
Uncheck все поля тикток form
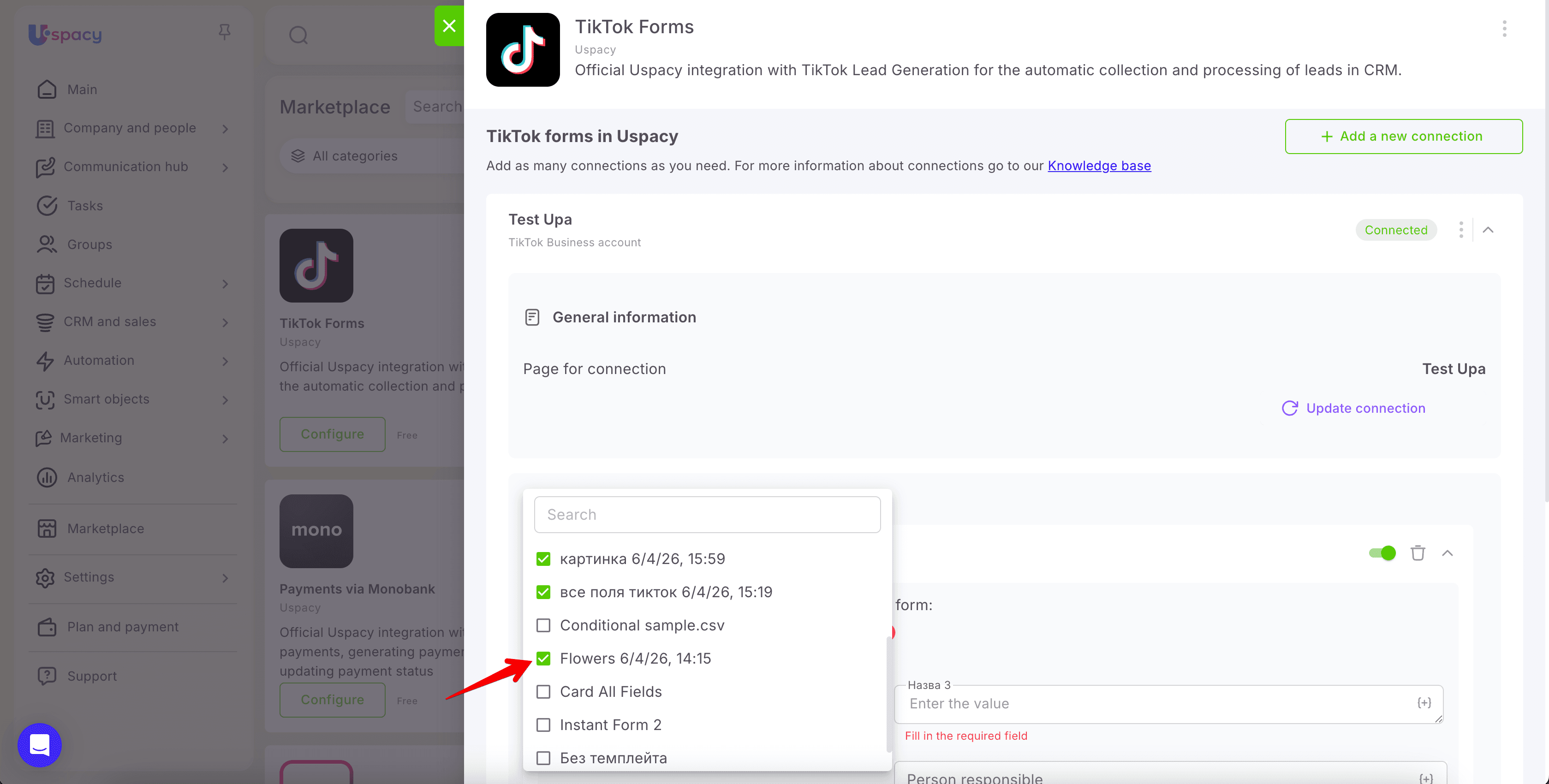click(x=543, y=592)
